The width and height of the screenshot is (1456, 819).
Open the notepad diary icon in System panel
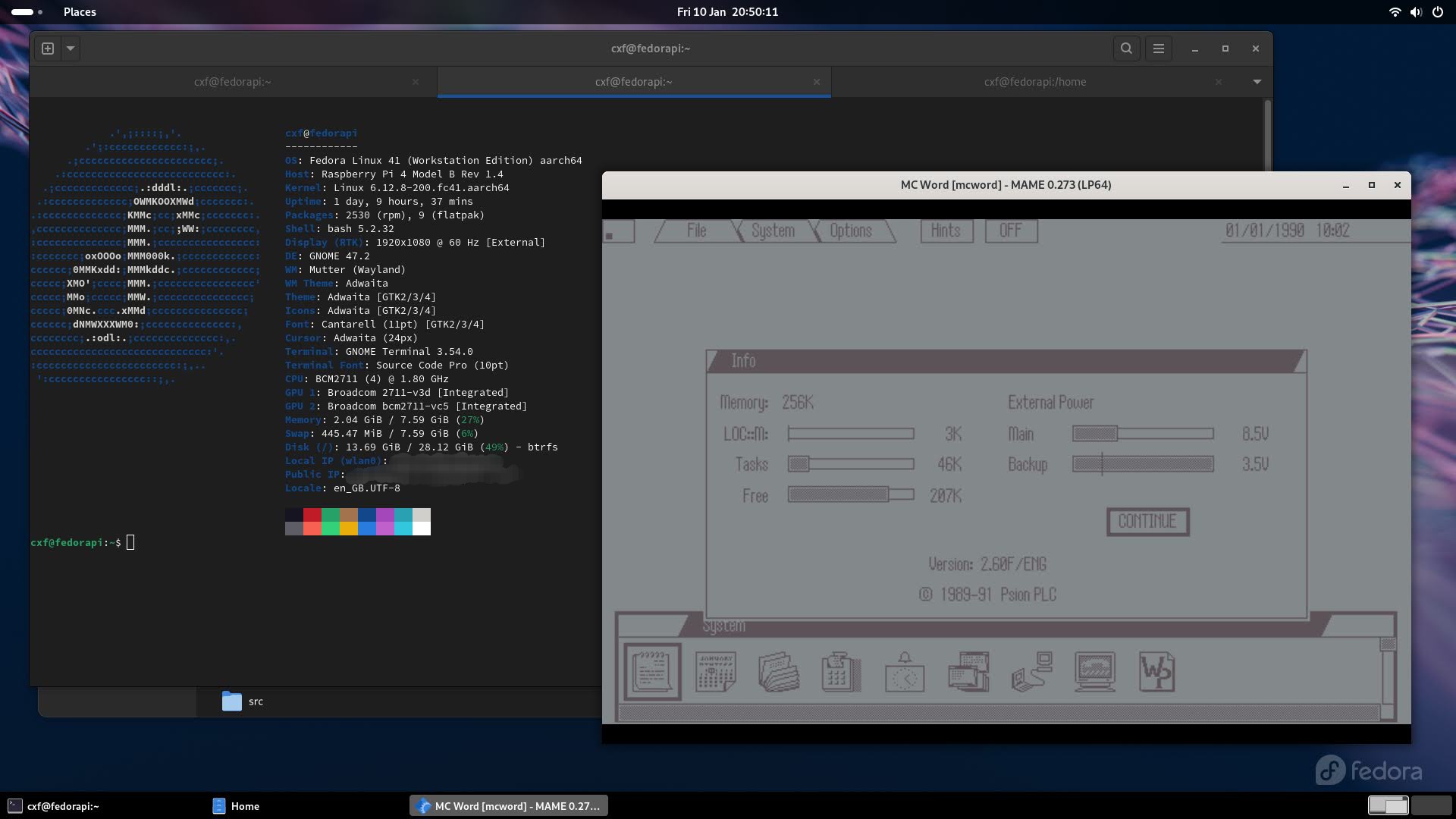click(x=652, y=672)
